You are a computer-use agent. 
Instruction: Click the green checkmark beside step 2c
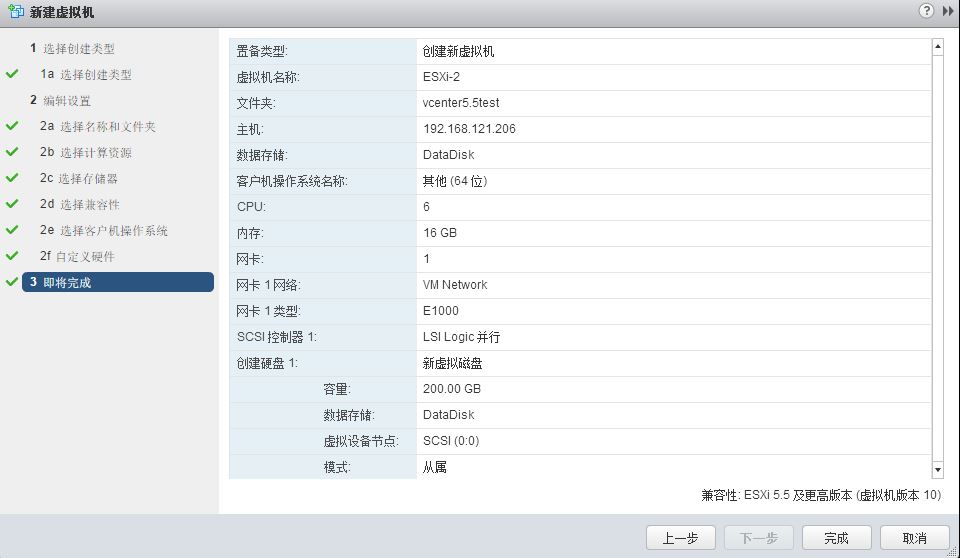coord(12,178)
